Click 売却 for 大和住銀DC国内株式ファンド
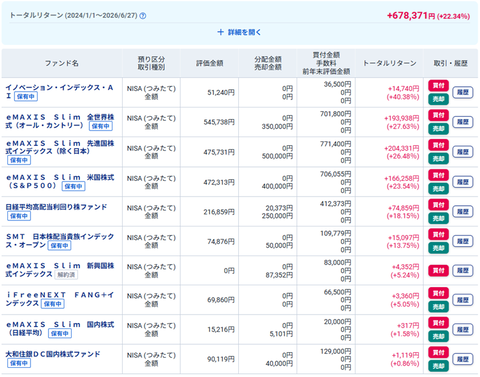The height and width of the screenshot is (377, 480). [x=438, y=366]
